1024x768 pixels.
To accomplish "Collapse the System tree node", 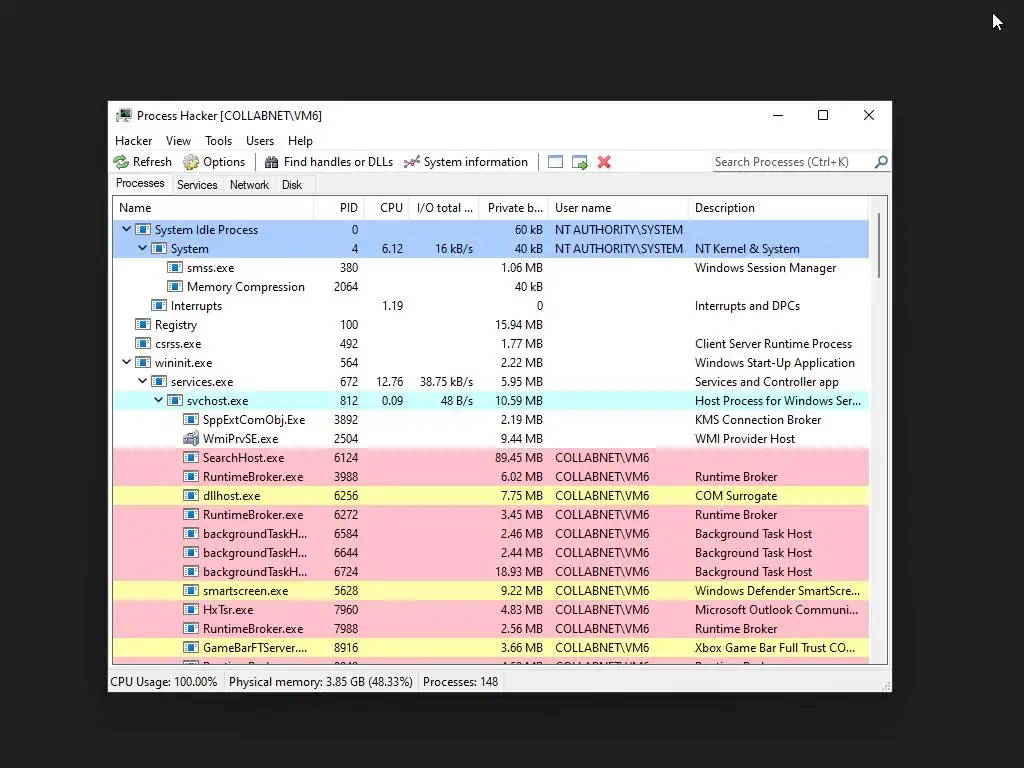I will click(x=142, y=248).
